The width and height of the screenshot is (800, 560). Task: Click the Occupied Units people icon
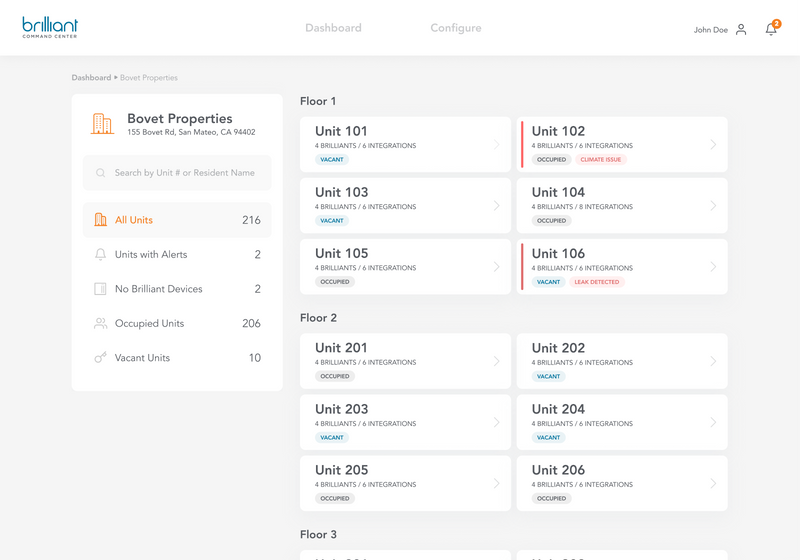click(x=100, y=324)
